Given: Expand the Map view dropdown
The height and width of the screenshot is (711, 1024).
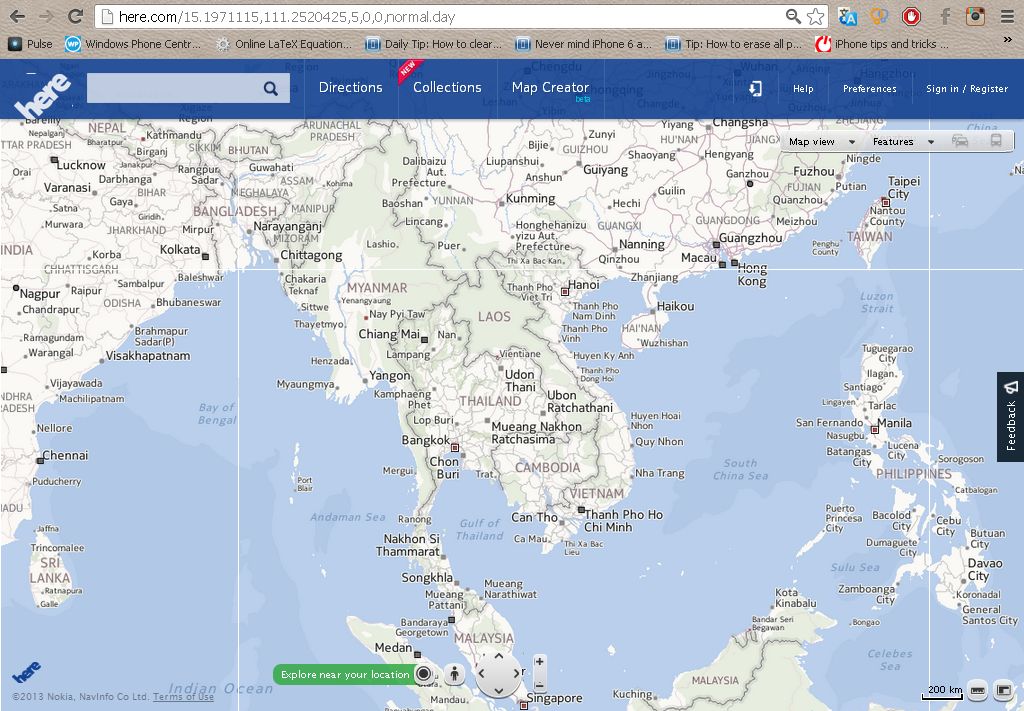Looking at the screenshot, I should click(x=822, y=142).
